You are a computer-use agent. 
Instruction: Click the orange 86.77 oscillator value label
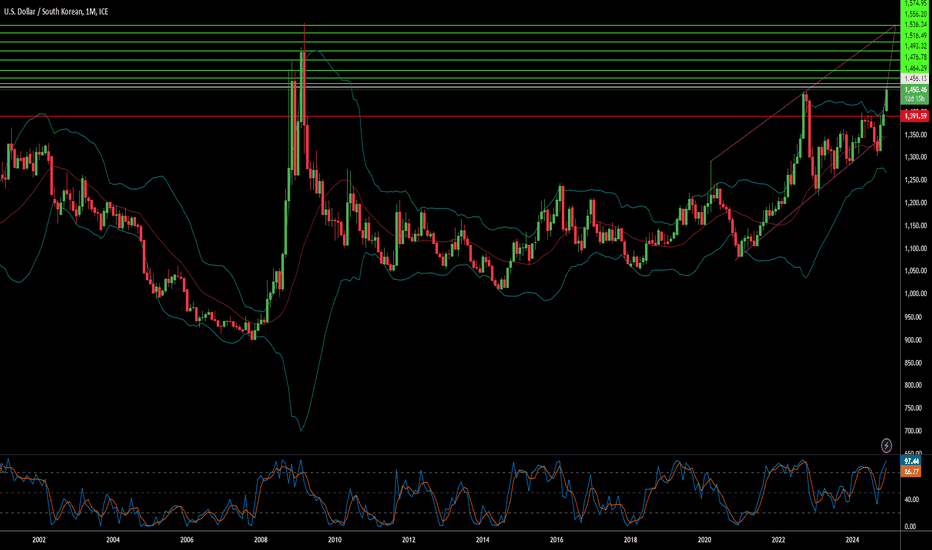tap(911, 472)
